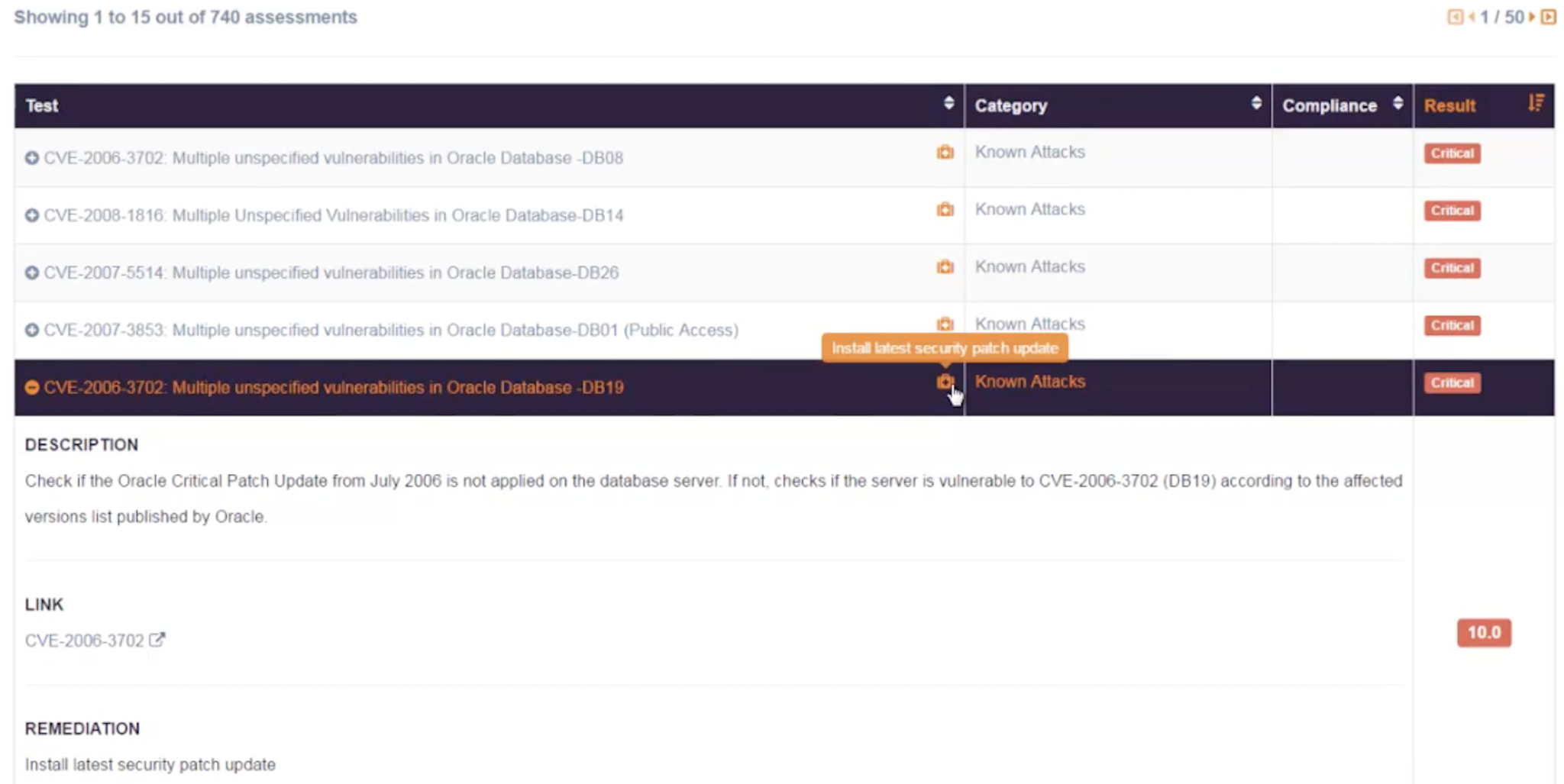Click remediation icon for CVE-2008-1816 DB14 row
Screen dimensions: 1564x784
tap(945, 210)
